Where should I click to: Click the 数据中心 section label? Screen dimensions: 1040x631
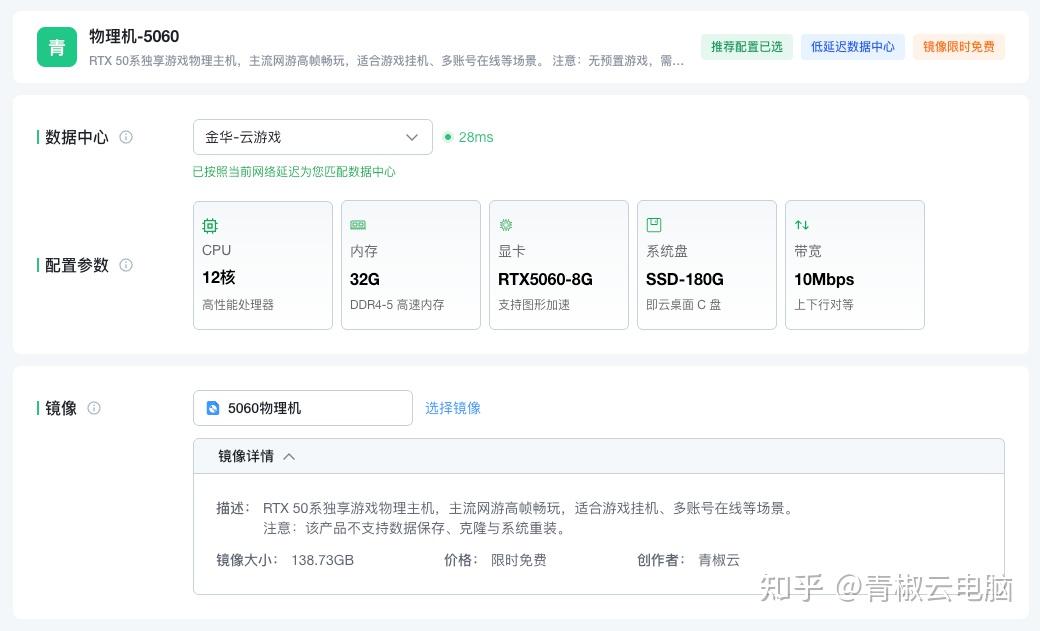point(76,137)
